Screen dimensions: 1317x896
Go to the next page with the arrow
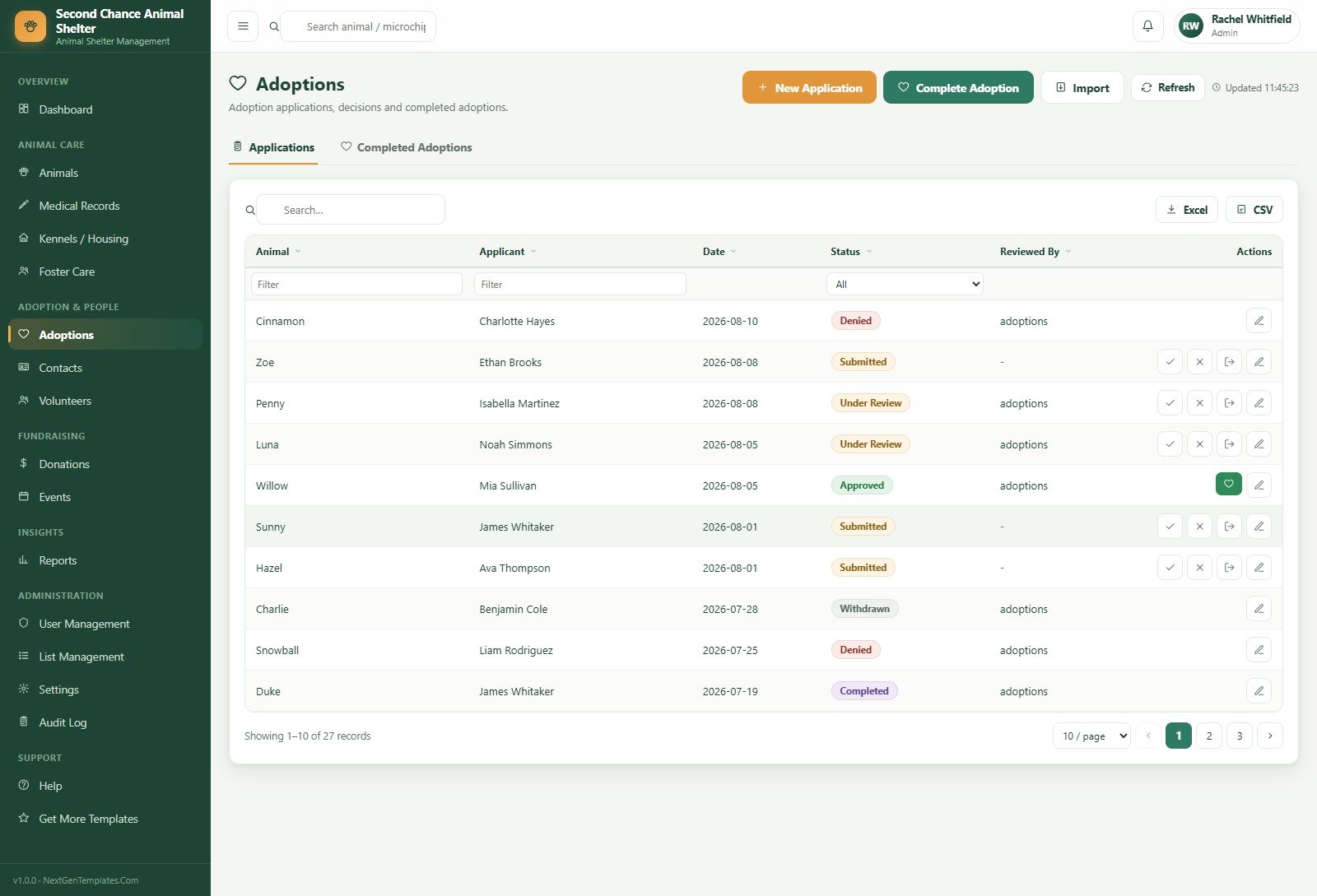(1270, 736)
